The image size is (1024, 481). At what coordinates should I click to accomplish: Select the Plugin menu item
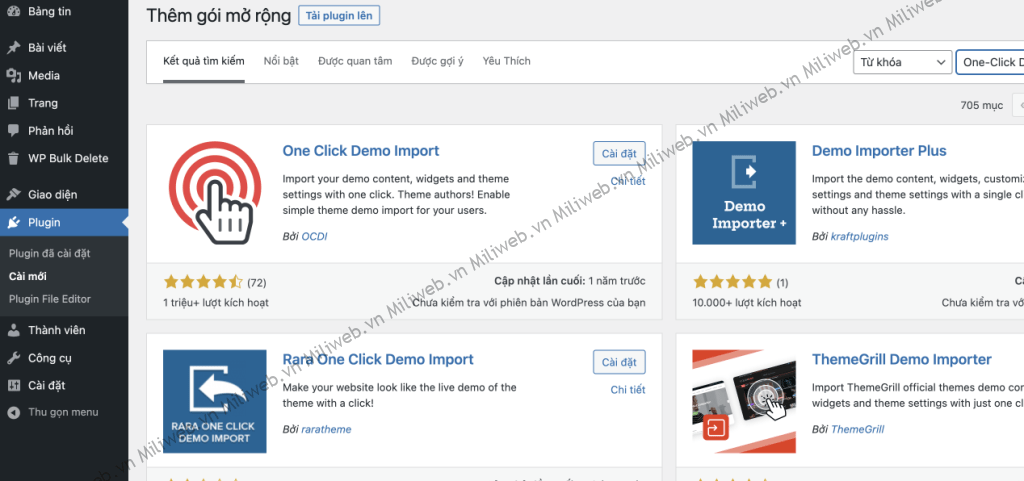64,223
